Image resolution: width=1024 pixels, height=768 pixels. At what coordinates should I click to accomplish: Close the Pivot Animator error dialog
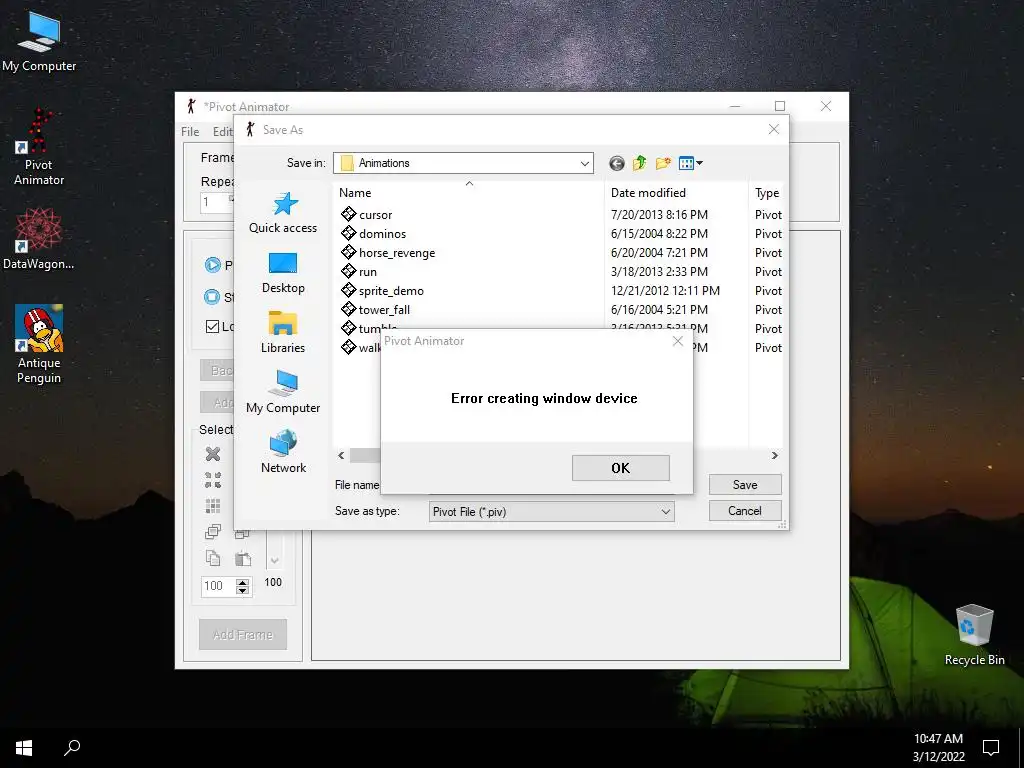click(678, 341)
